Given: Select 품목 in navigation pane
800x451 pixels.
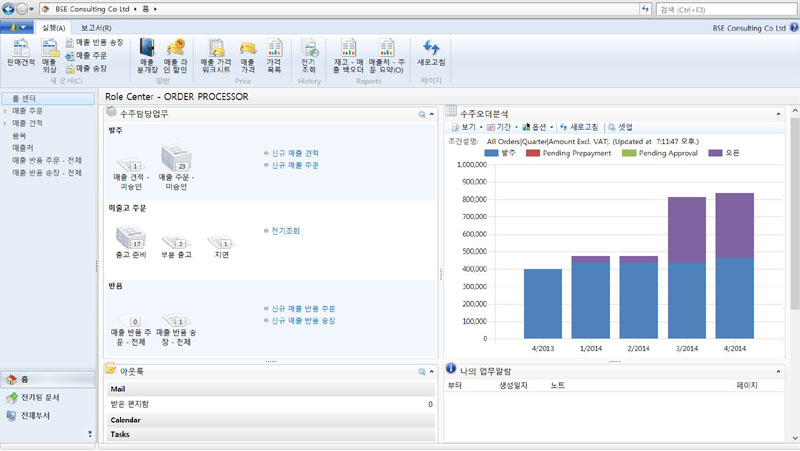Looking at the screenshot, I should click(x=19, y=136).
